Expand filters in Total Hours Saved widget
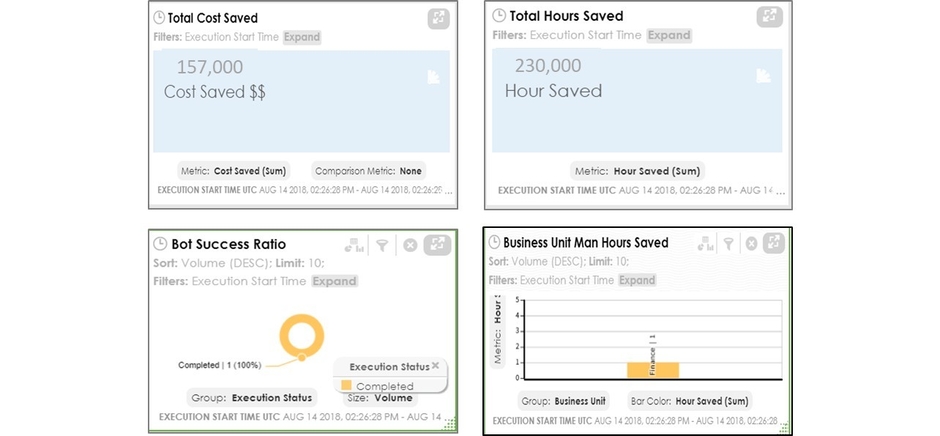The image size is (940, 436). pos(669,35)
